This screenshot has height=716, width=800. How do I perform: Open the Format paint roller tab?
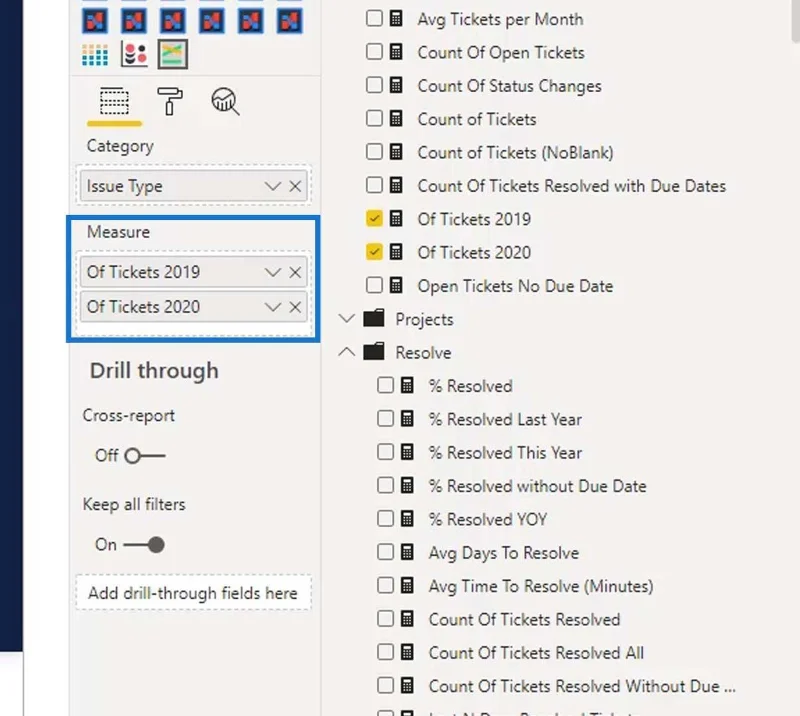pyautogui.click(x=169, y=101)
